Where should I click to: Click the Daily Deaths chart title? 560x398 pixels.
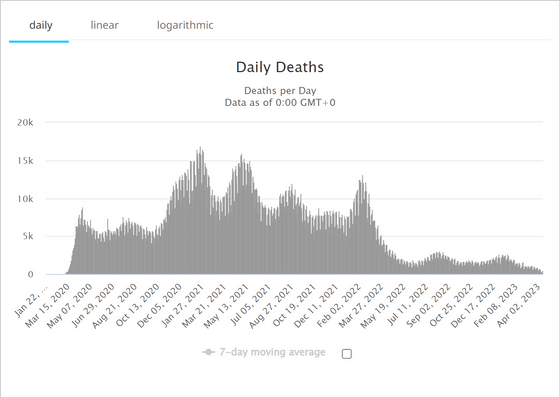280,67
